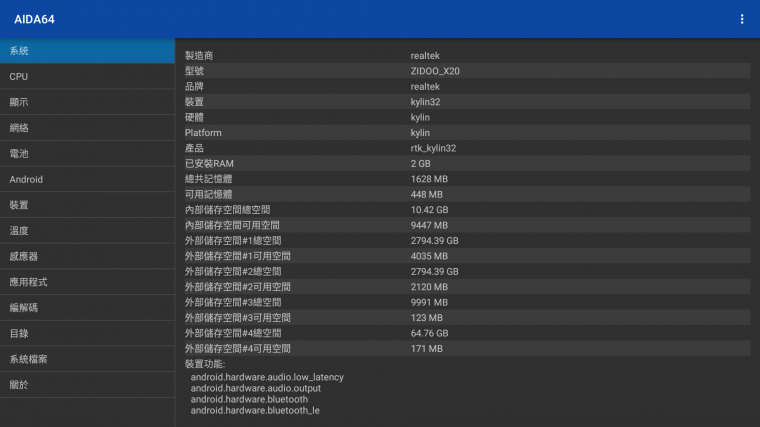Open the three-dot overflow menu
Screen dimensions: 760x427
click(742, 19)
